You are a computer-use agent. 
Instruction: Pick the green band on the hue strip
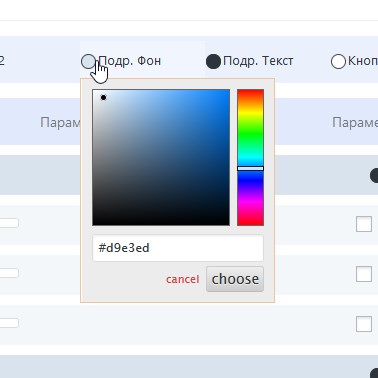click(250, 135)
